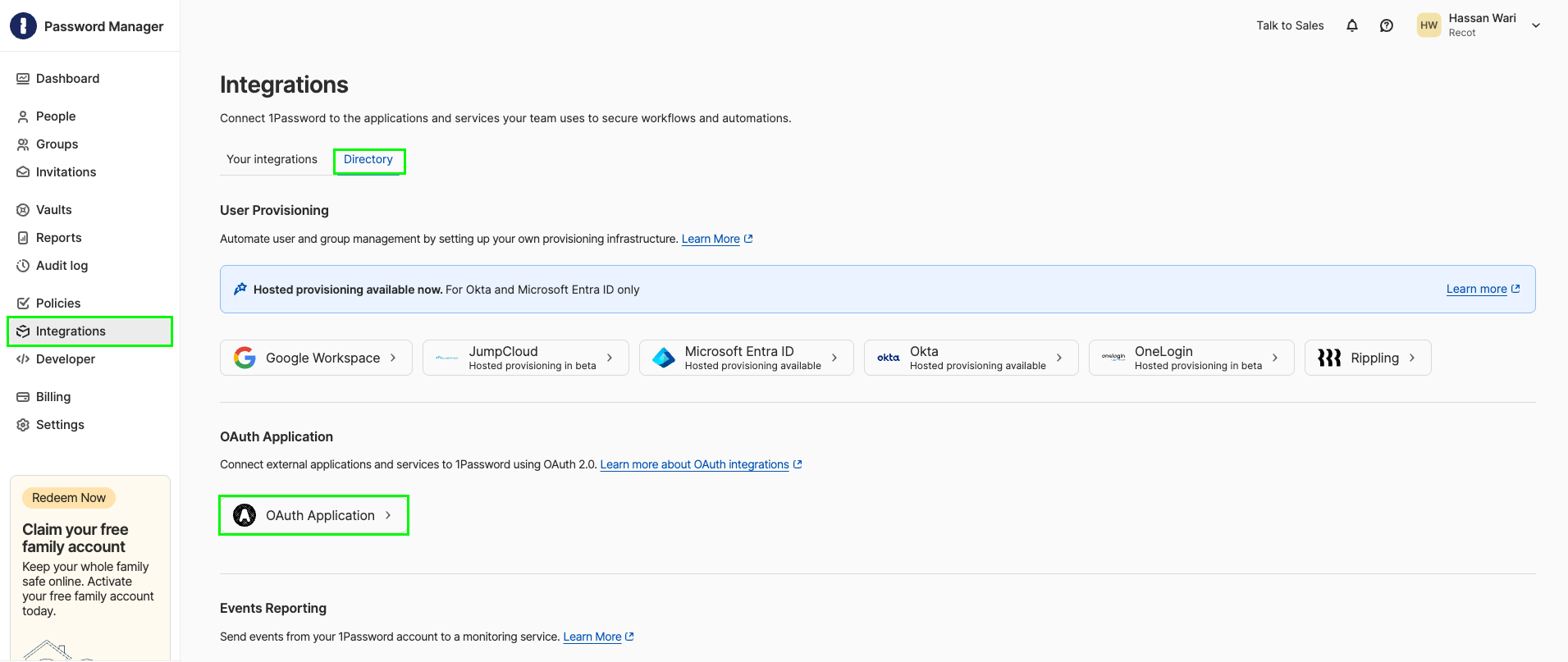
Task: Click the Groups sidebar icon
Action: 23,144
